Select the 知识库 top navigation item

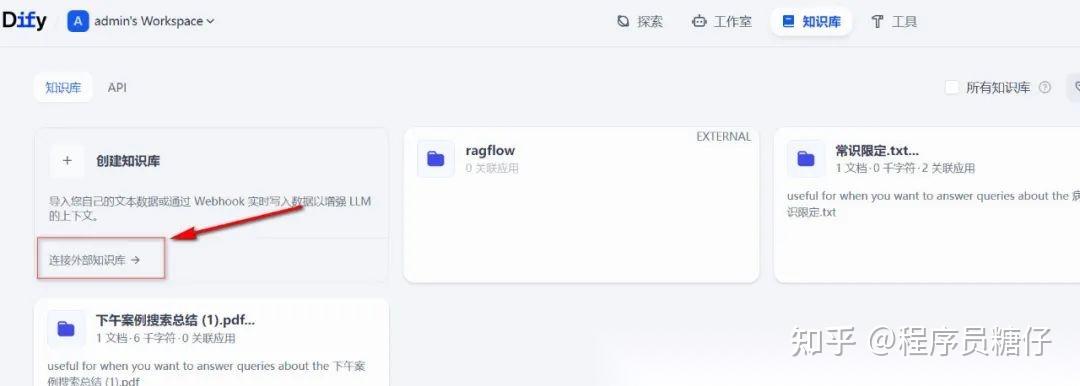pos(811,21)
